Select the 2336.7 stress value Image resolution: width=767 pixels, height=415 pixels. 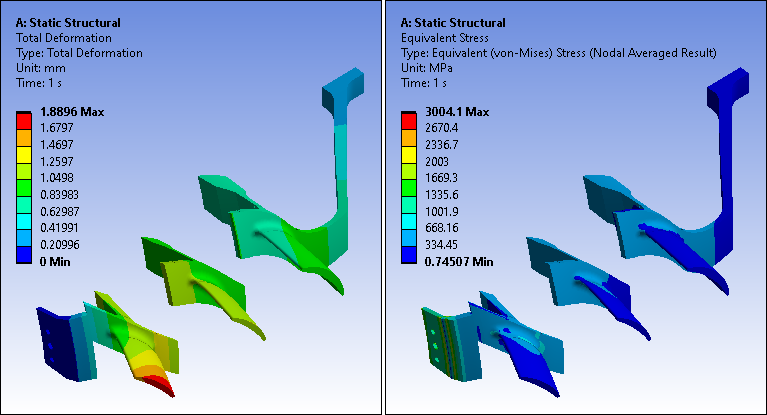(x=442, y=145)
